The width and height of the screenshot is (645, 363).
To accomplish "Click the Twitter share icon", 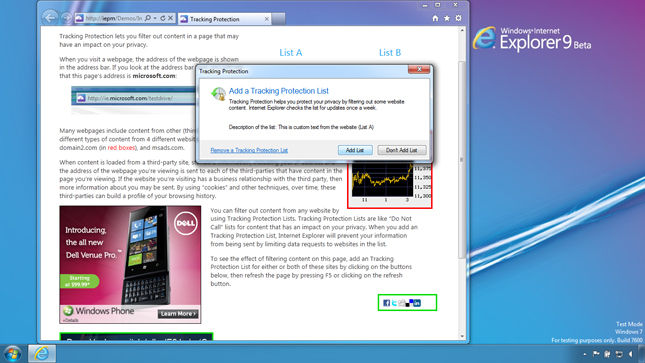I will pos(394,303).
